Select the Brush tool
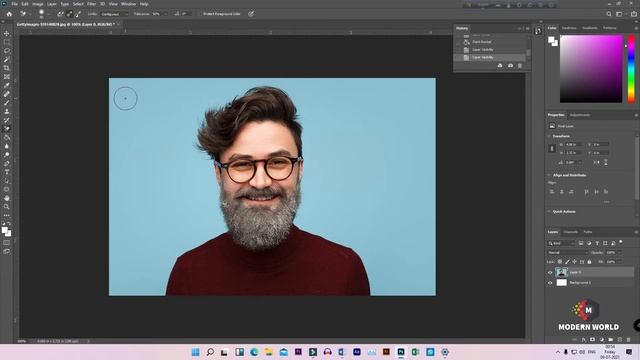 click(7, 102)
